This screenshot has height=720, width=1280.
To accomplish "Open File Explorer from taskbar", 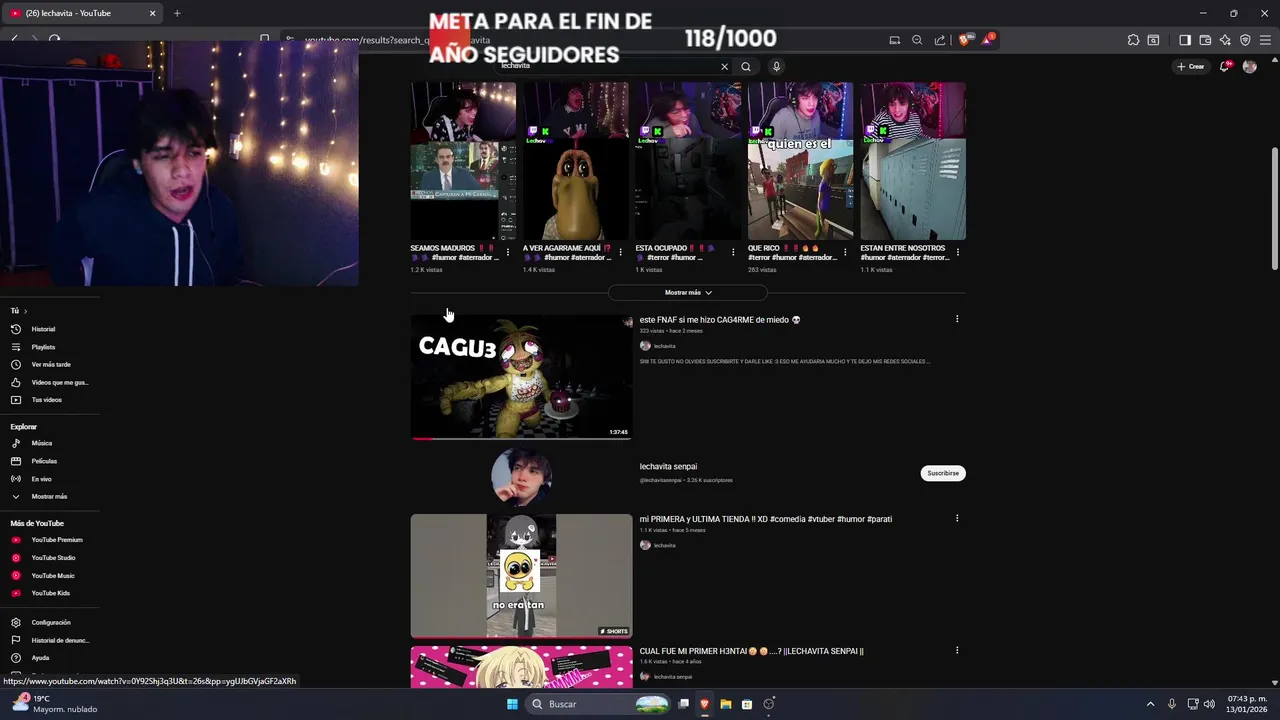I will (x=726, y=704).
